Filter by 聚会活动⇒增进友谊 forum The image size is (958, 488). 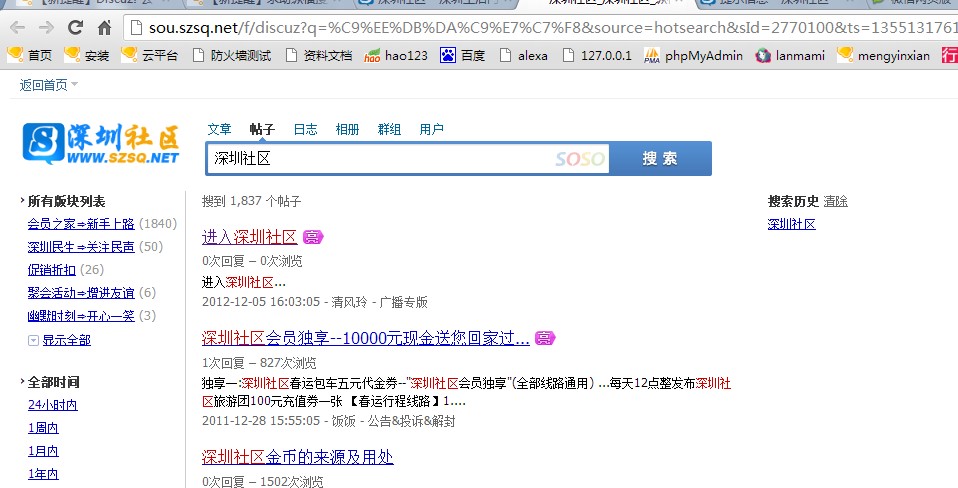tap(81, 293)
